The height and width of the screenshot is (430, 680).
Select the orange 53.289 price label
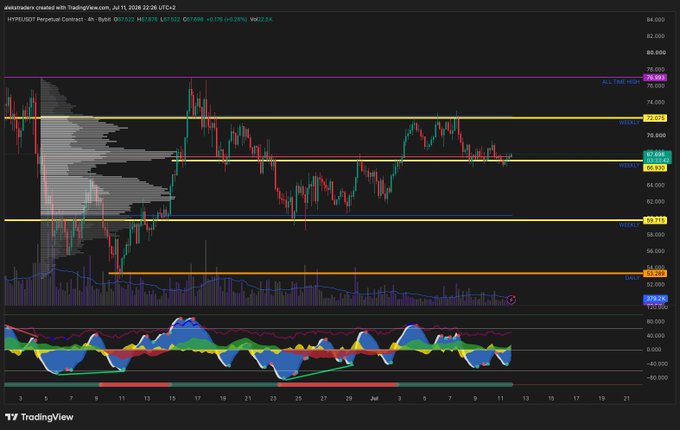[x=654, y=274]
